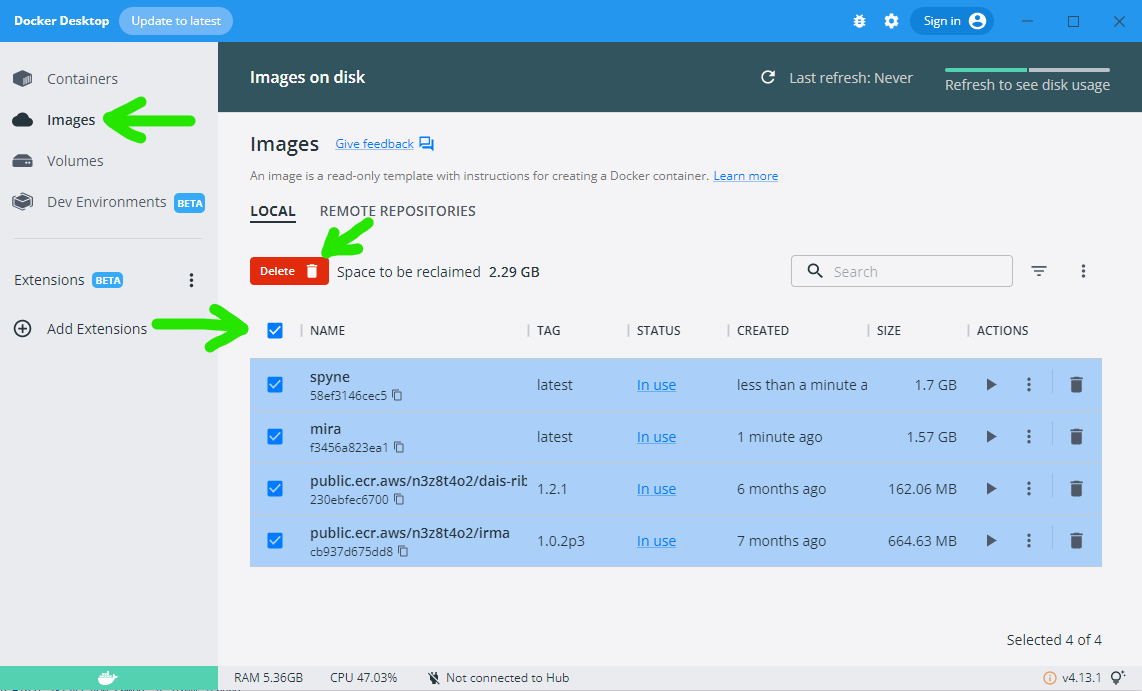This screenshot has width=1142, height=691.
Task: Delete the mira image using trash icon
Action: pos(1076,437)
